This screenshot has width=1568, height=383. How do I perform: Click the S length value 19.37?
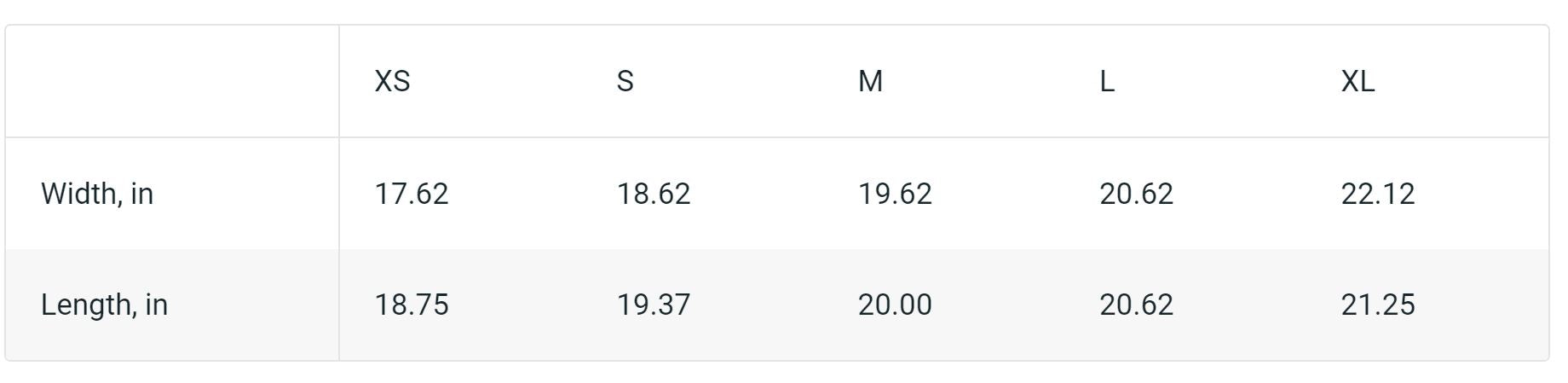tap(654, 305)
